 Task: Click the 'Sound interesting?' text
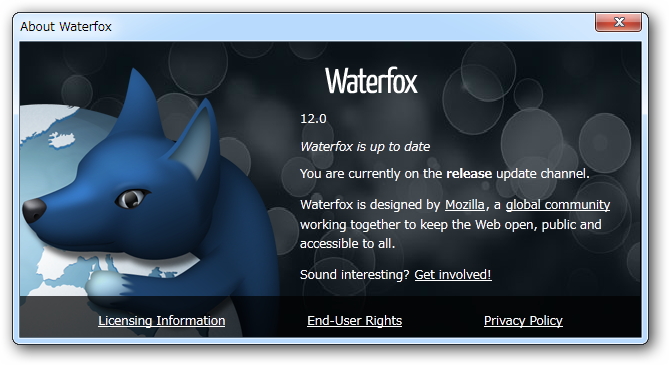point(355,274)
